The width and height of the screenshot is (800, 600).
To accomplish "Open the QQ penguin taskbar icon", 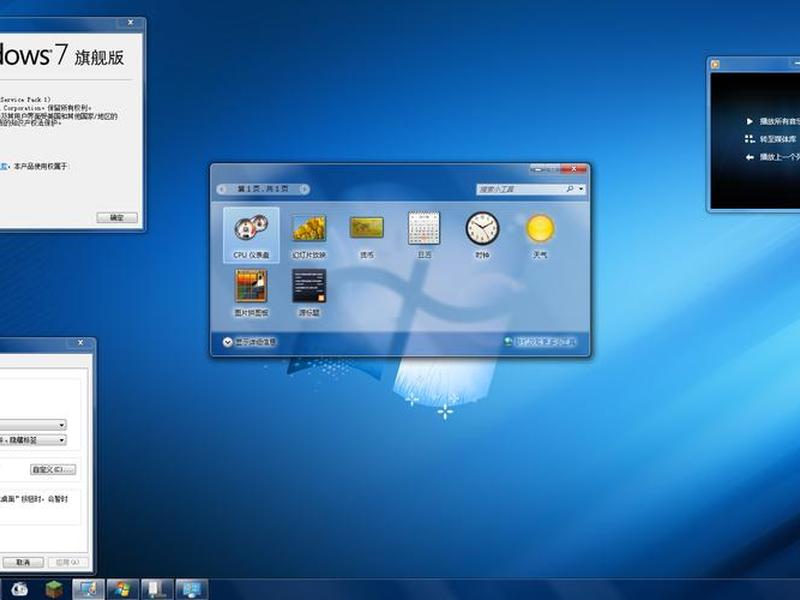I will [19, 589].
